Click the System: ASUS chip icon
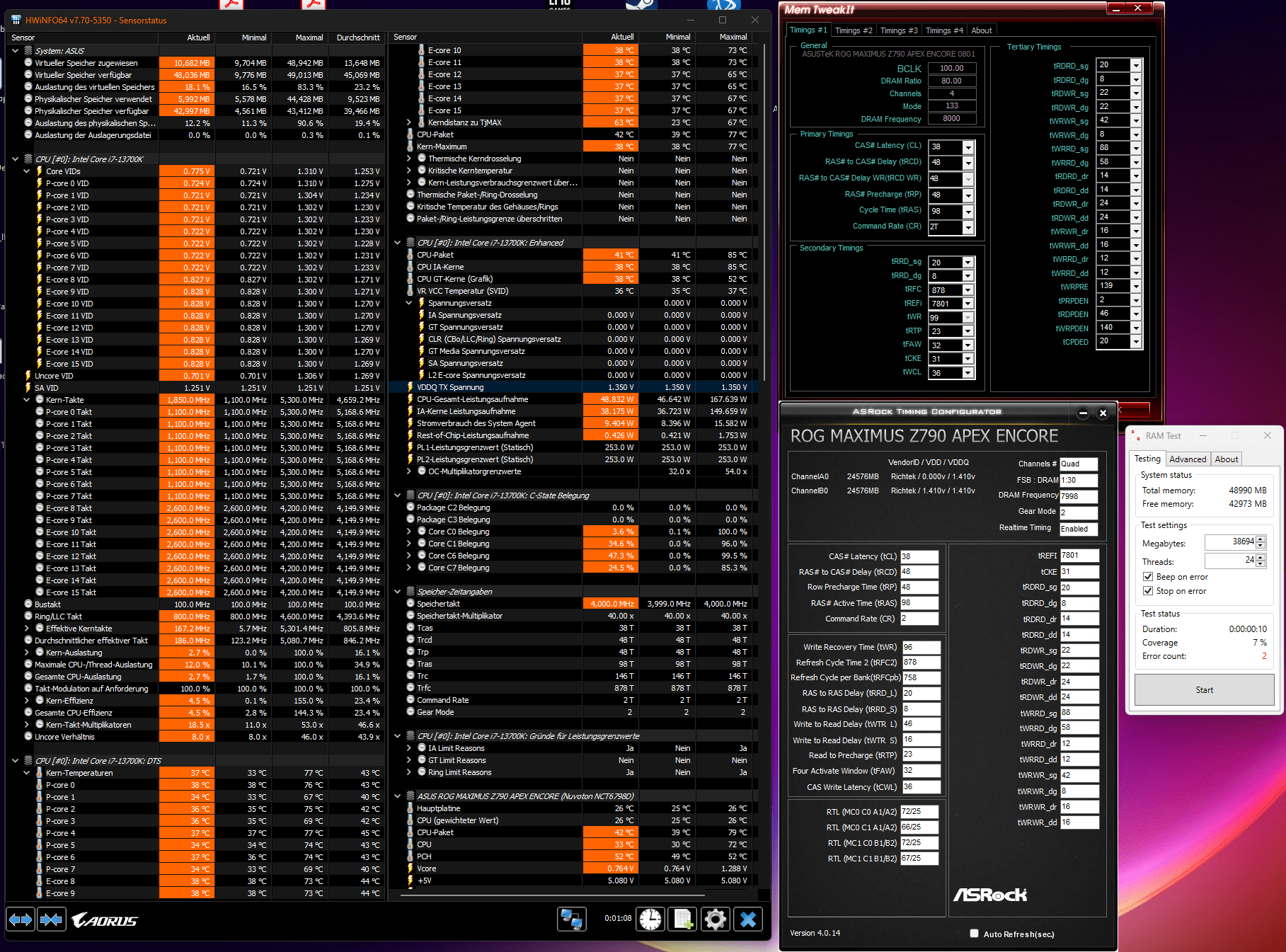This screenshot has height=952, width=1286. [28, 51]
